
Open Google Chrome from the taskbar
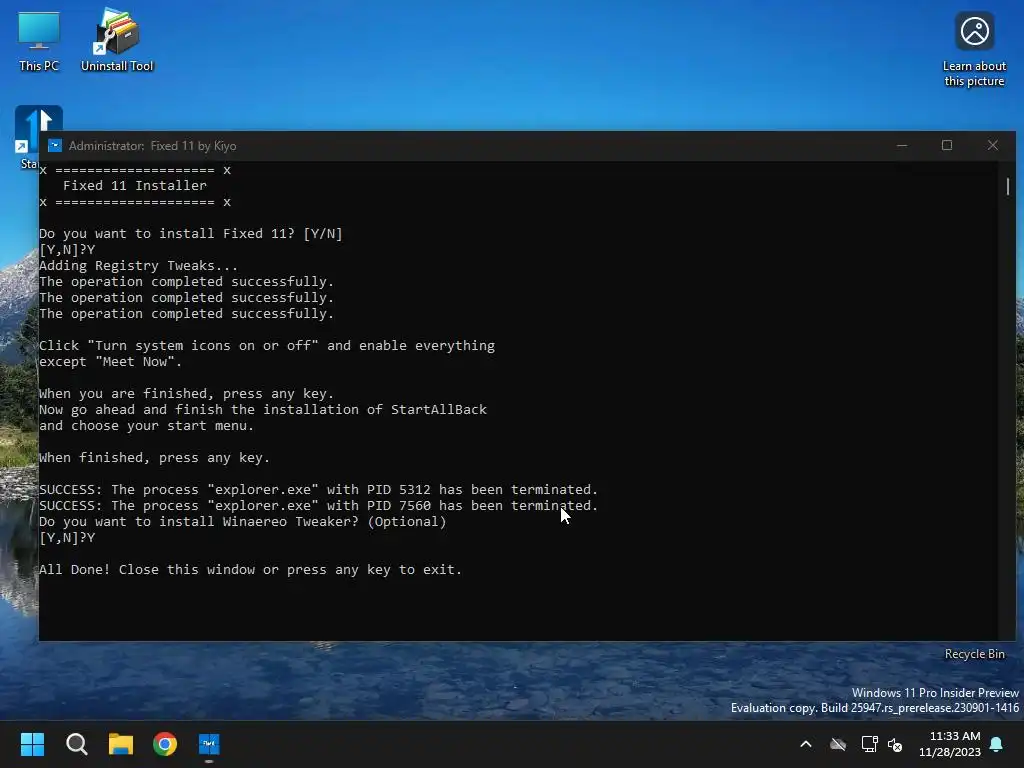click(165, 744)
